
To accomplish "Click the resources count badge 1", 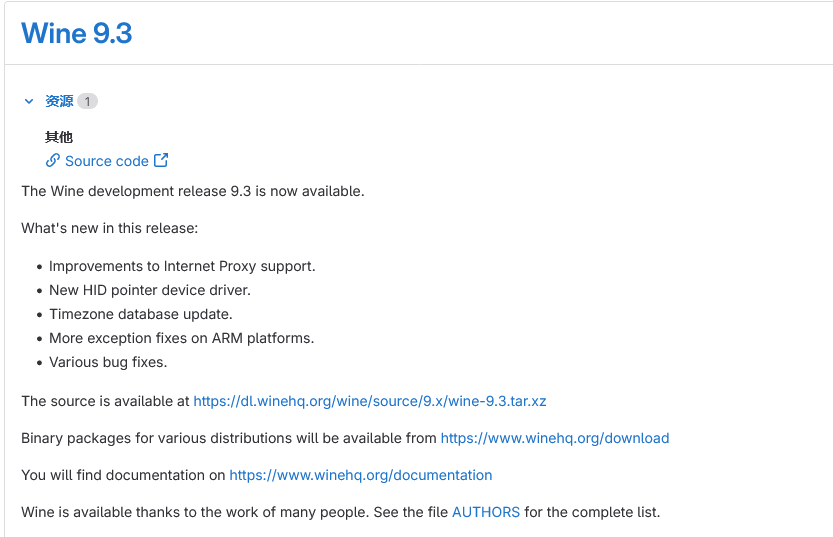I will 87,101.
